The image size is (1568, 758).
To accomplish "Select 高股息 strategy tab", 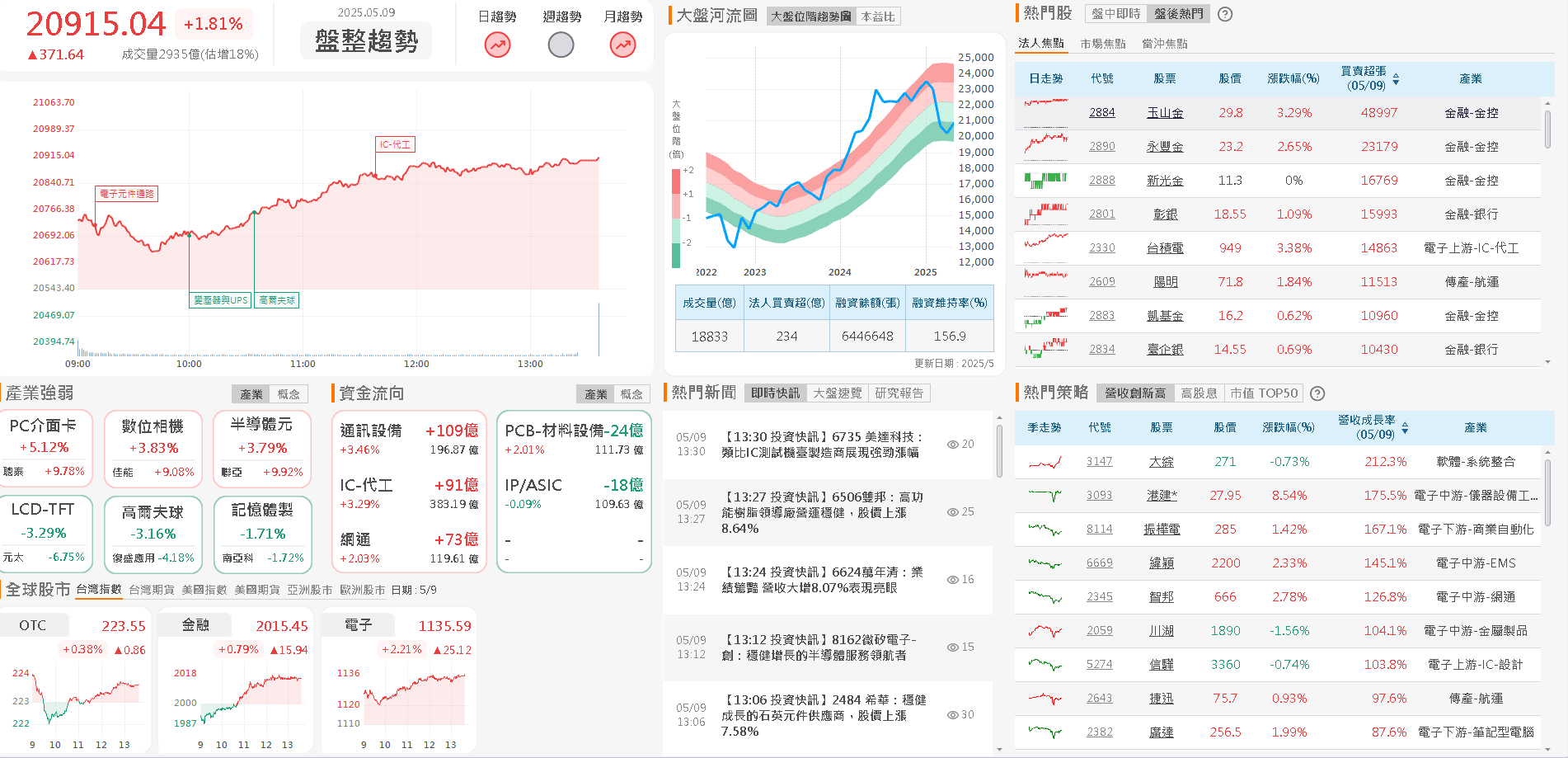I will 1199,393.
